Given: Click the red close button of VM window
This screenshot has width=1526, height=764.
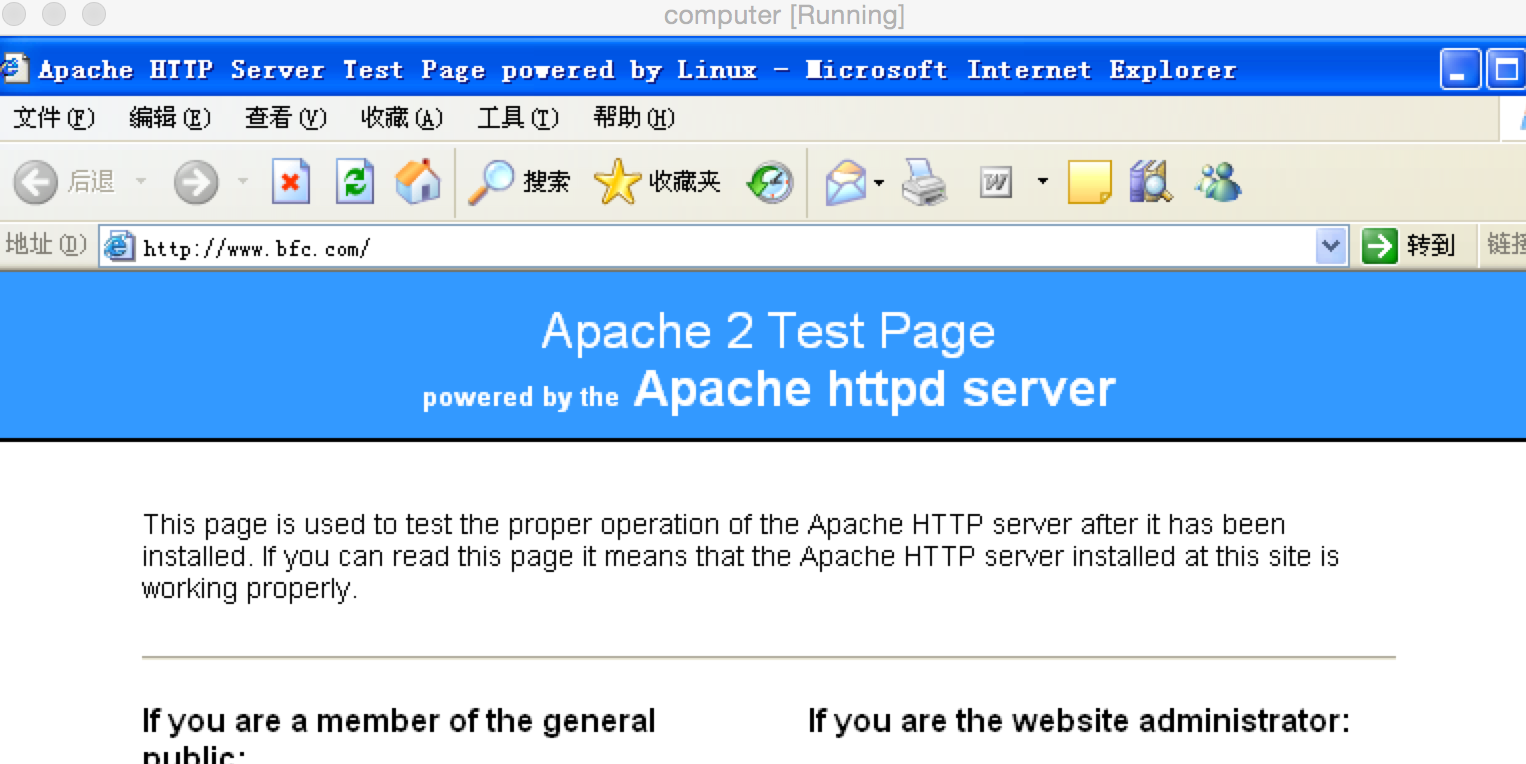Looking at the screenshot, I should (15, 15).
